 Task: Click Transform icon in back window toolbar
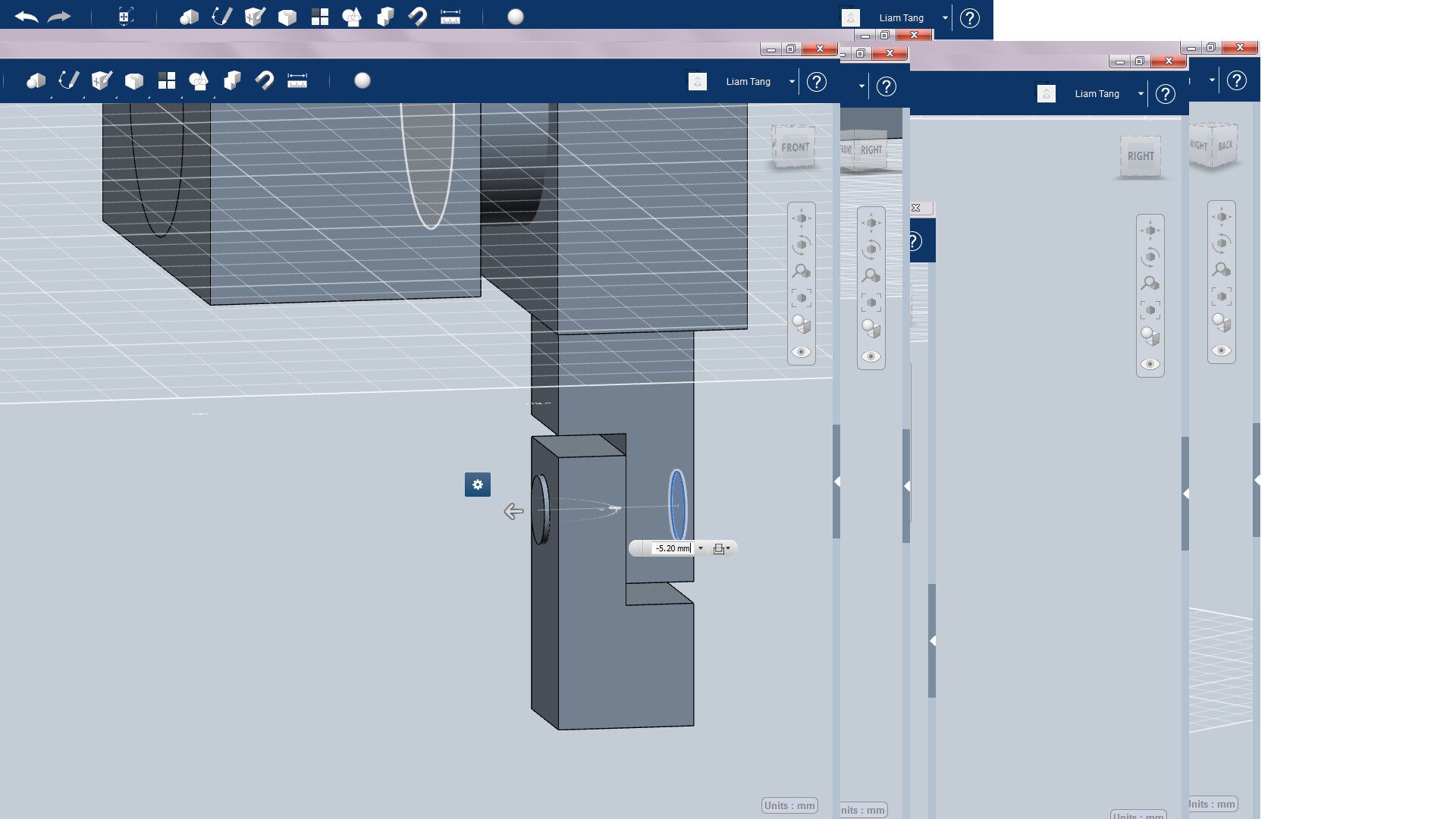125,17
